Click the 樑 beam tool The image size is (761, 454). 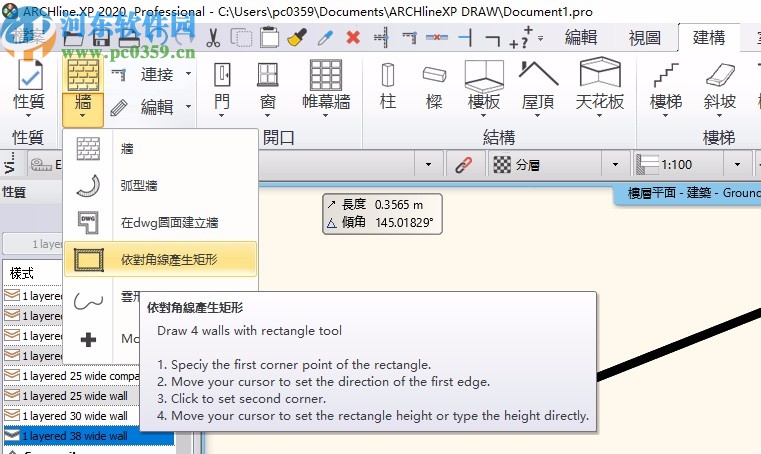(434, 85)
